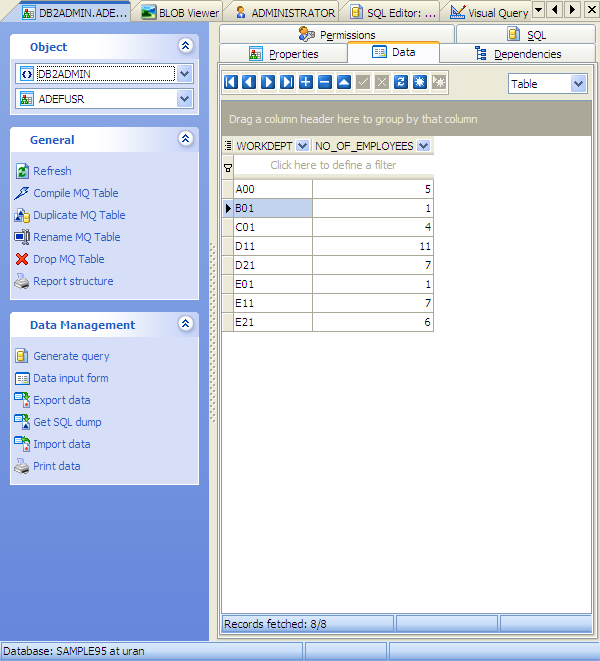Open the BLOB Viewer window tab
This screenshot has width=600, height=661.
[x=180, y=13]
